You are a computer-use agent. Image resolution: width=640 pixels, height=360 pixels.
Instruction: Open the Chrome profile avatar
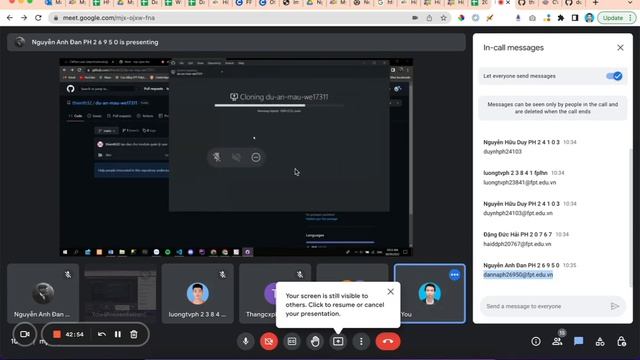pos(589,18)
